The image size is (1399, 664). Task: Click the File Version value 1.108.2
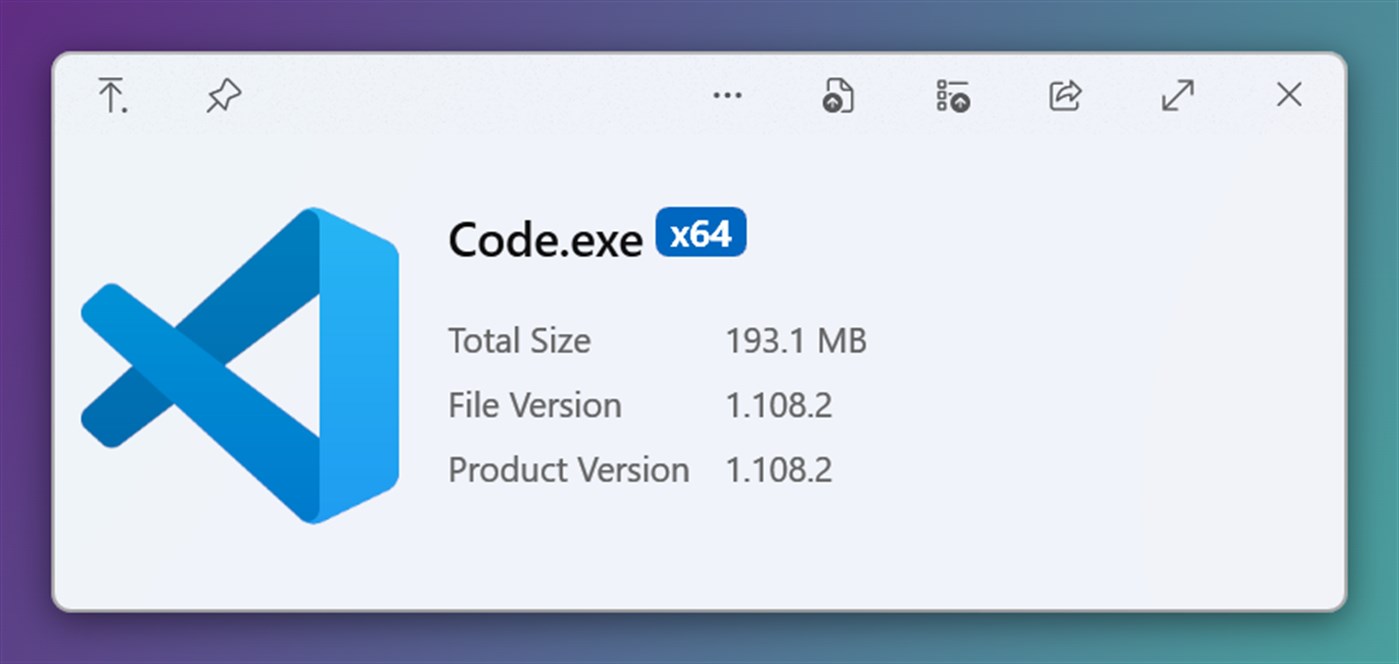(x=779, y=406)
